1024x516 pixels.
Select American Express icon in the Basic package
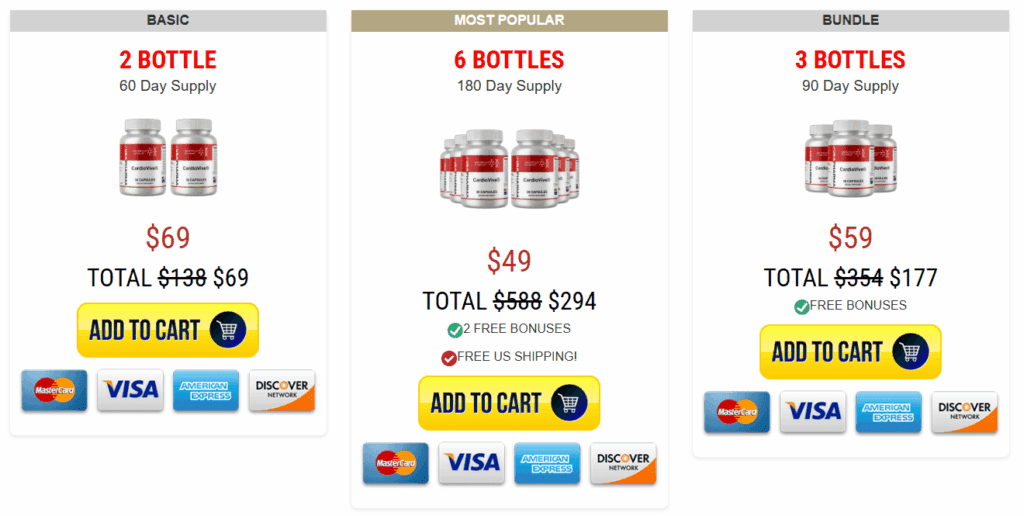(206, 391)
